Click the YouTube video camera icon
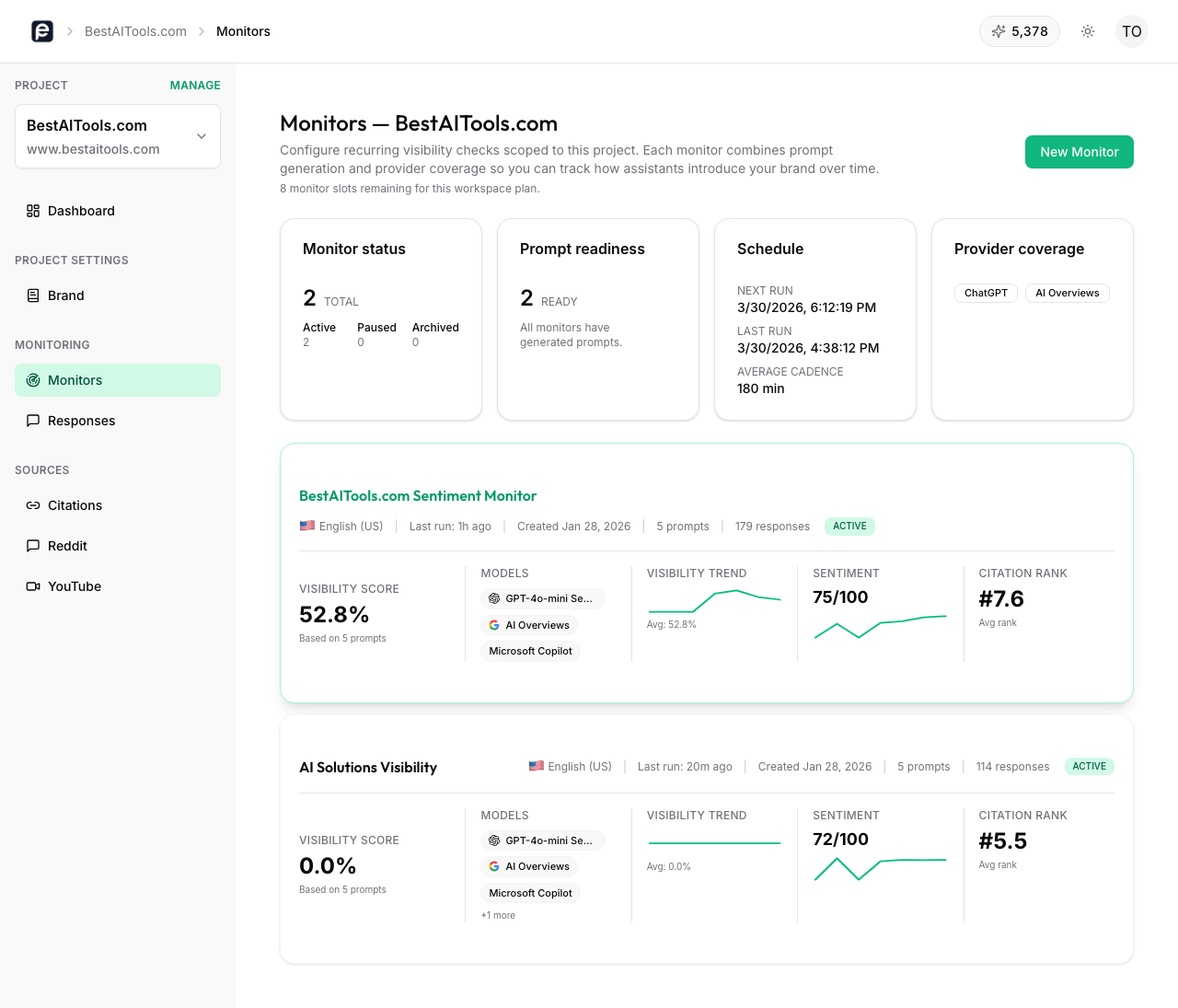 pos(33,586)
